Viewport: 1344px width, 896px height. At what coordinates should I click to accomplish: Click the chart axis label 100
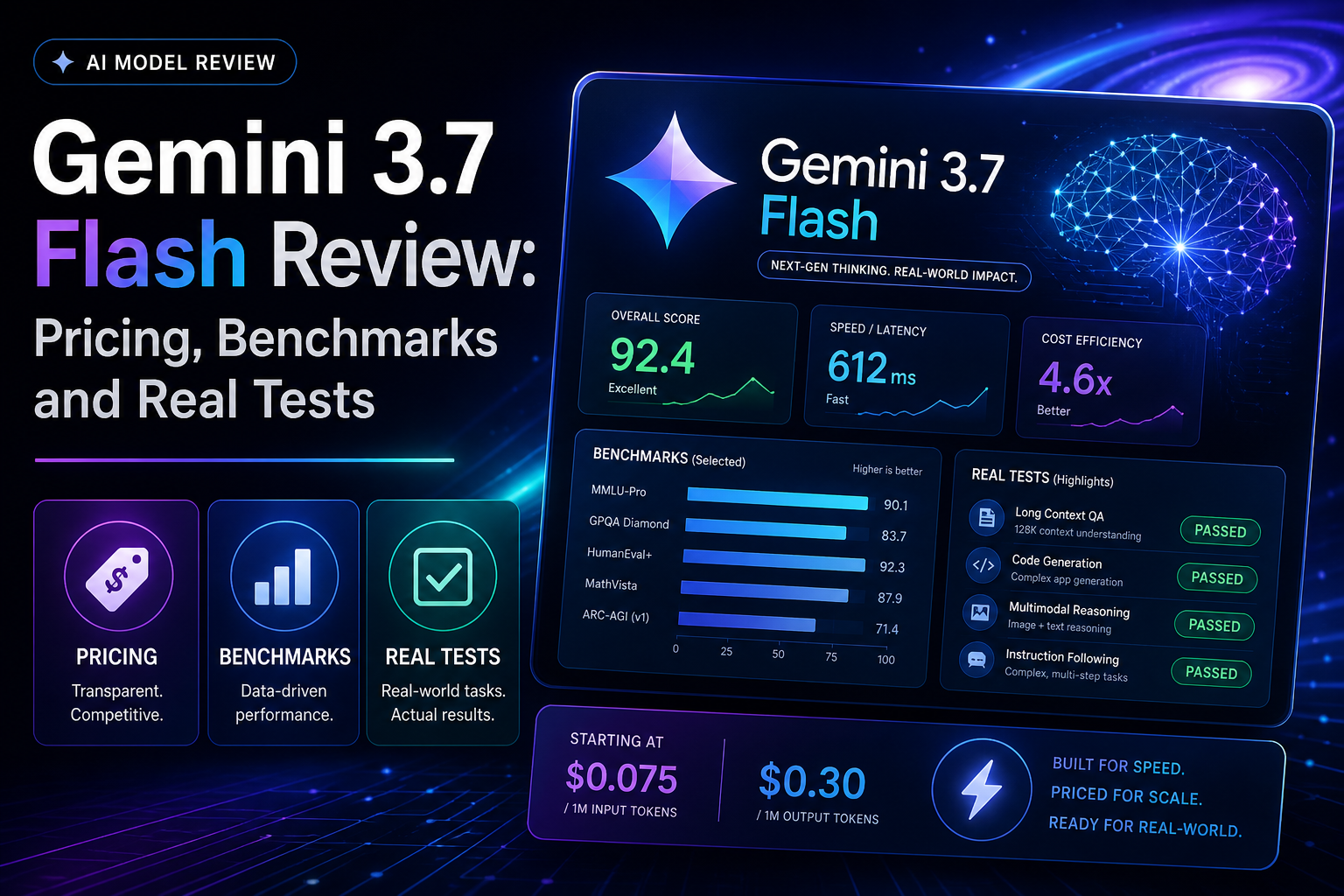885,660
